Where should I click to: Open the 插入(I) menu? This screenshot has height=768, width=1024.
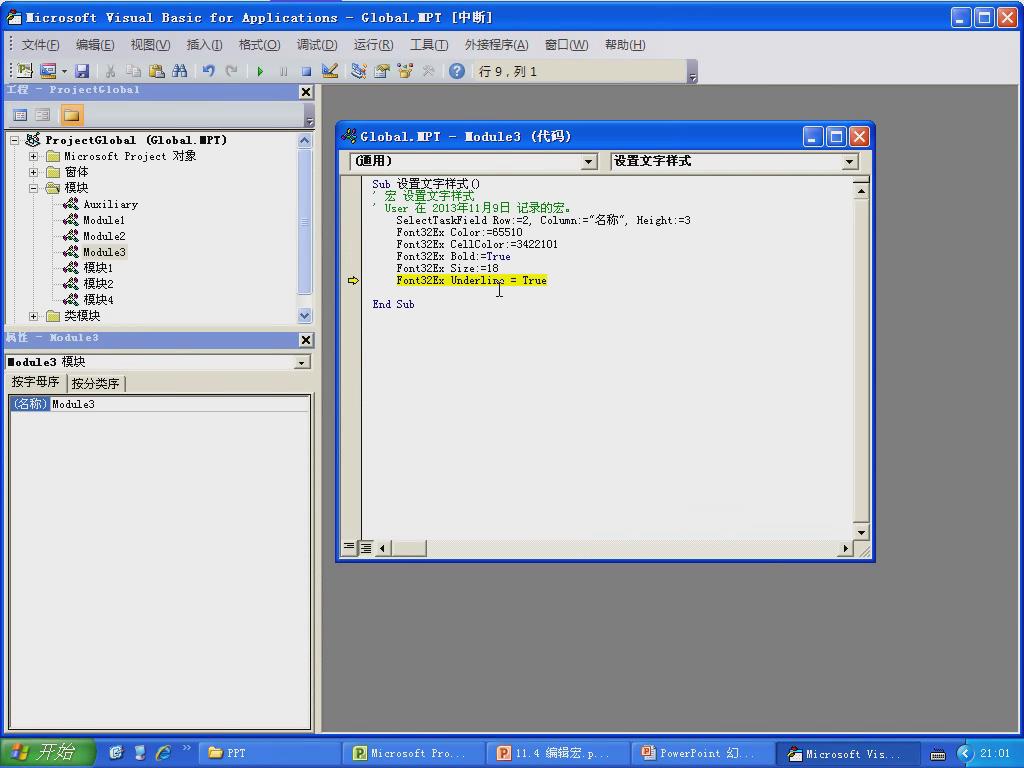tap(204, 44)
